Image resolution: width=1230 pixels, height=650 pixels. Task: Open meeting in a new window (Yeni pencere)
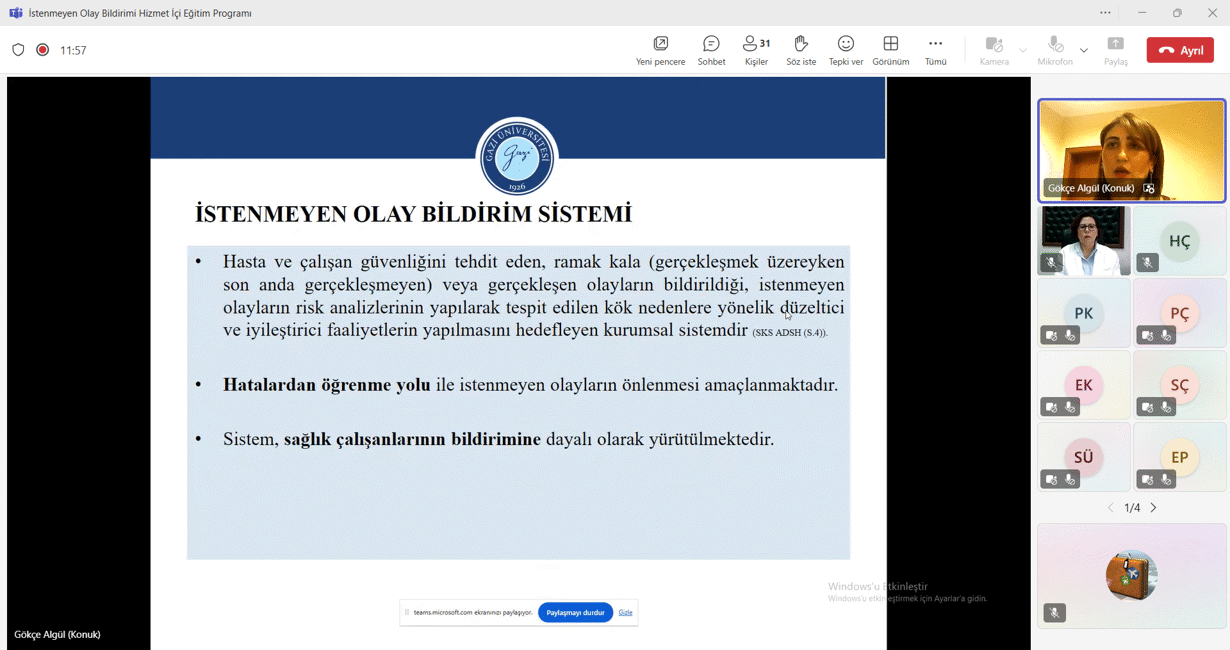coord(660,50)
